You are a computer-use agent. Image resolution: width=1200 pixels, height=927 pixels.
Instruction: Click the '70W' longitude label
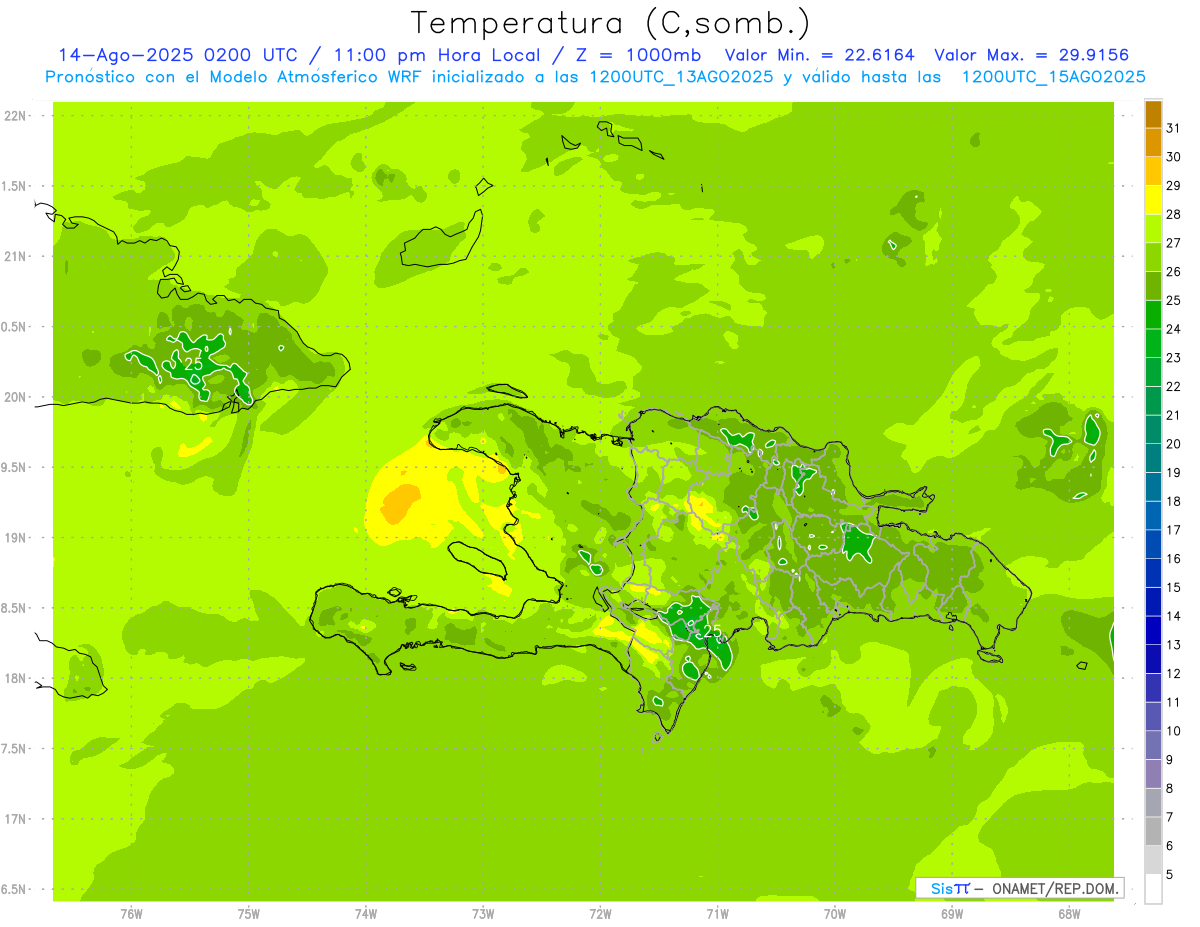click(835, 914)
